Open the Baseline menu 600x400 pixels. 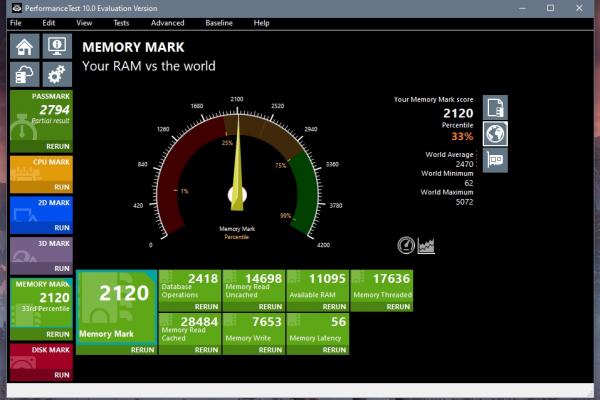click(x=219, y=23)
